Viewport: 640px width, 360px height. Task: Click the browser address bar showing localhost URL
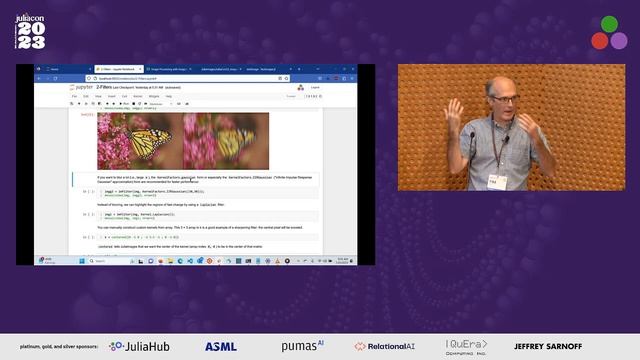[186, 78]
